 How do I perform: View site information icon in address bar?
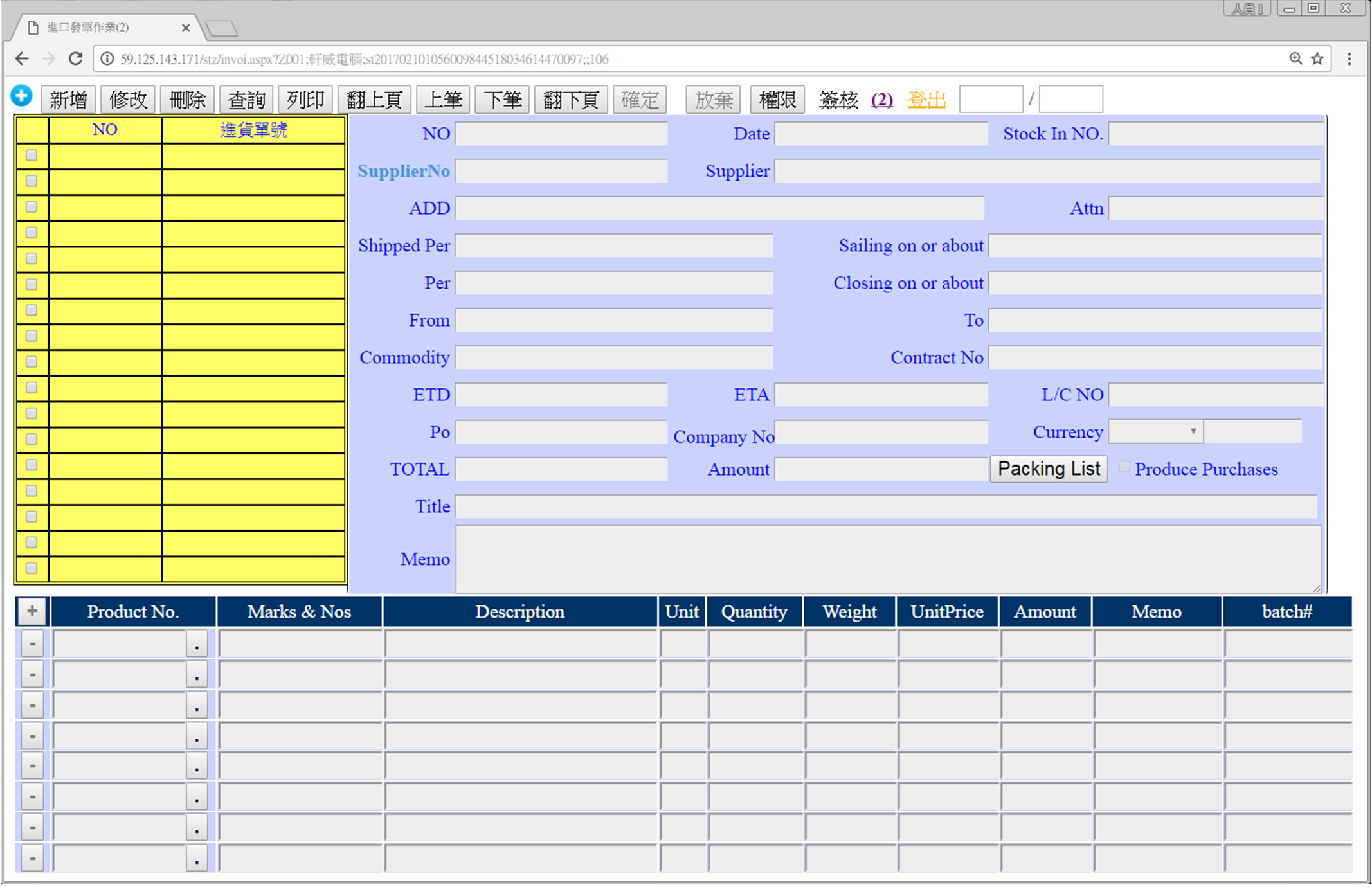107,59
